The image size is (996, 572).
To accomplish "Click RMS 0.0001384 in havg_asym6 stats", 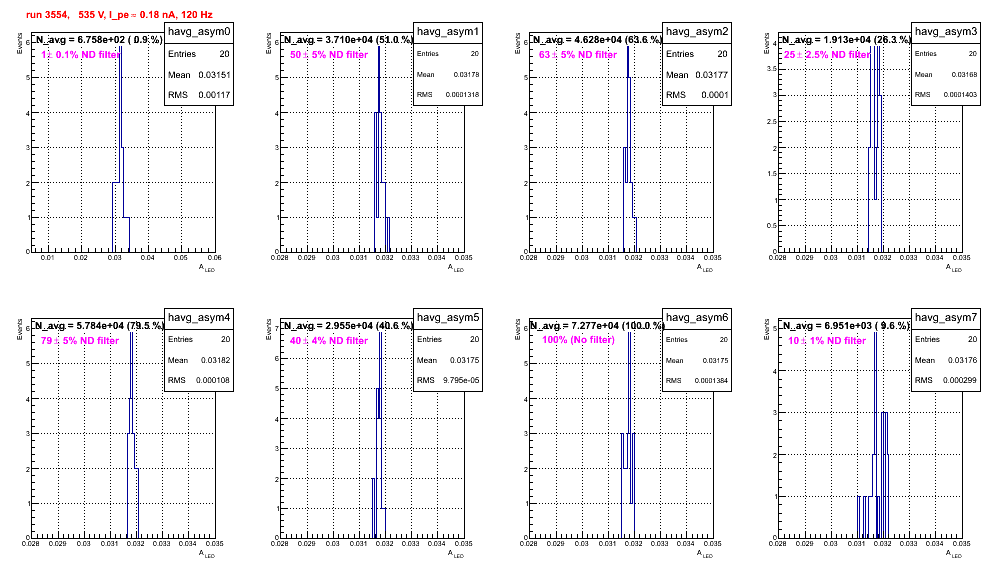I will (697, 381).
